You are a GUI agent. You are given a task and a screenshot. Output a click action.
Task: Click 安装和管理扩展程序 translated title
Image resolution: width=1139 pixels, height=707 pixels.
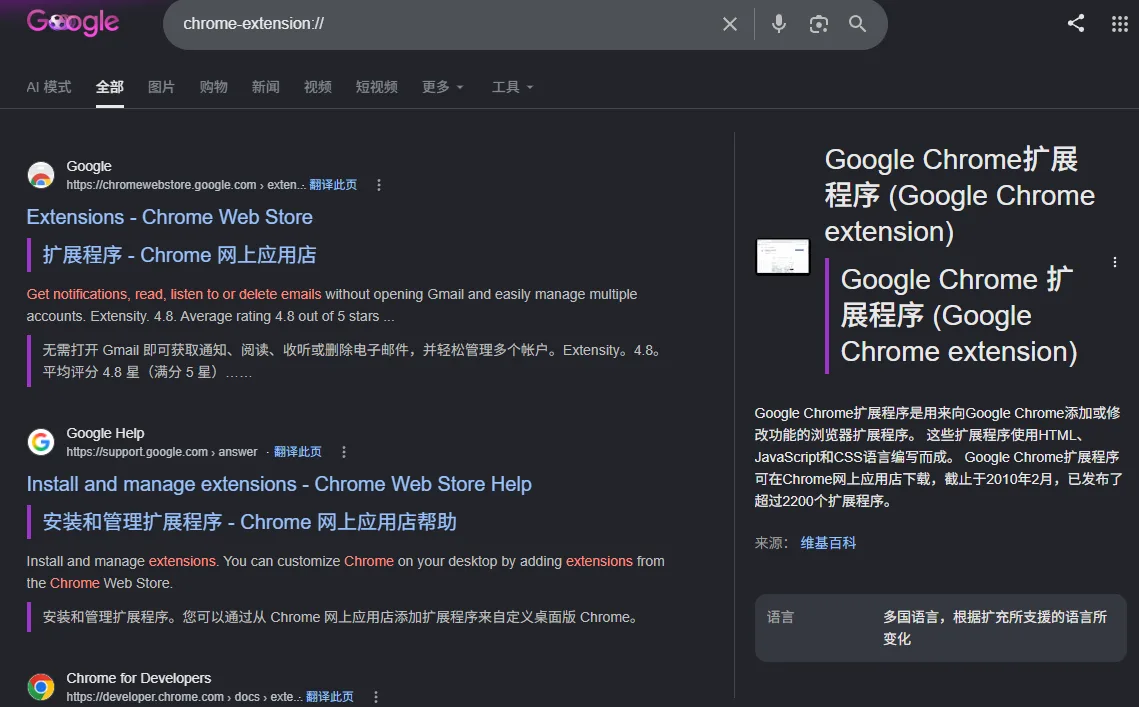249,522
